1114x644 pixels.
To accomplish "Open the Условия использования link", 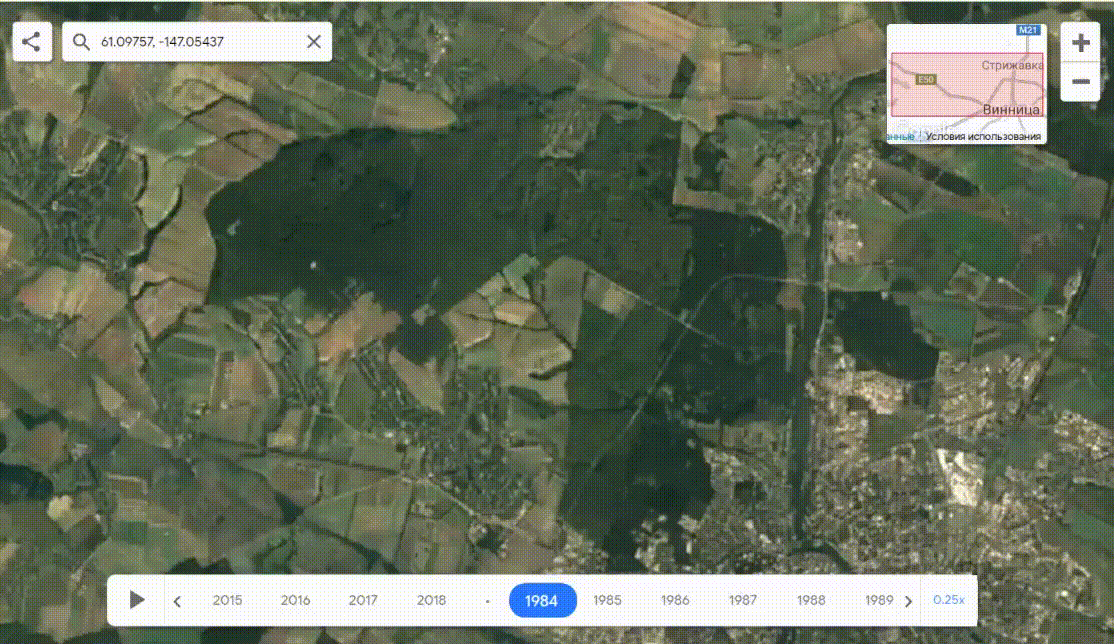I will [x=982, y=136].
